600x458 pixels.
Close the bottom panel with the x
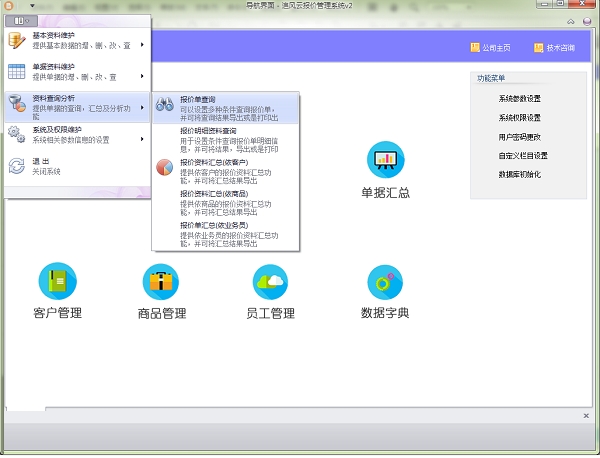click(x=585, y=415)
